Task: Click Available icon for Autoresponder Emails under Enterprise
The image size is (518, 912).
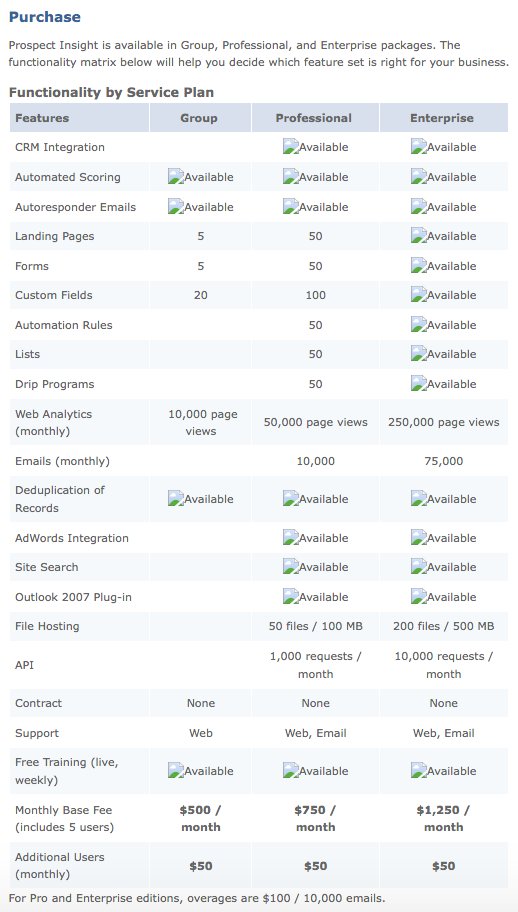Action: pos(444,207)
